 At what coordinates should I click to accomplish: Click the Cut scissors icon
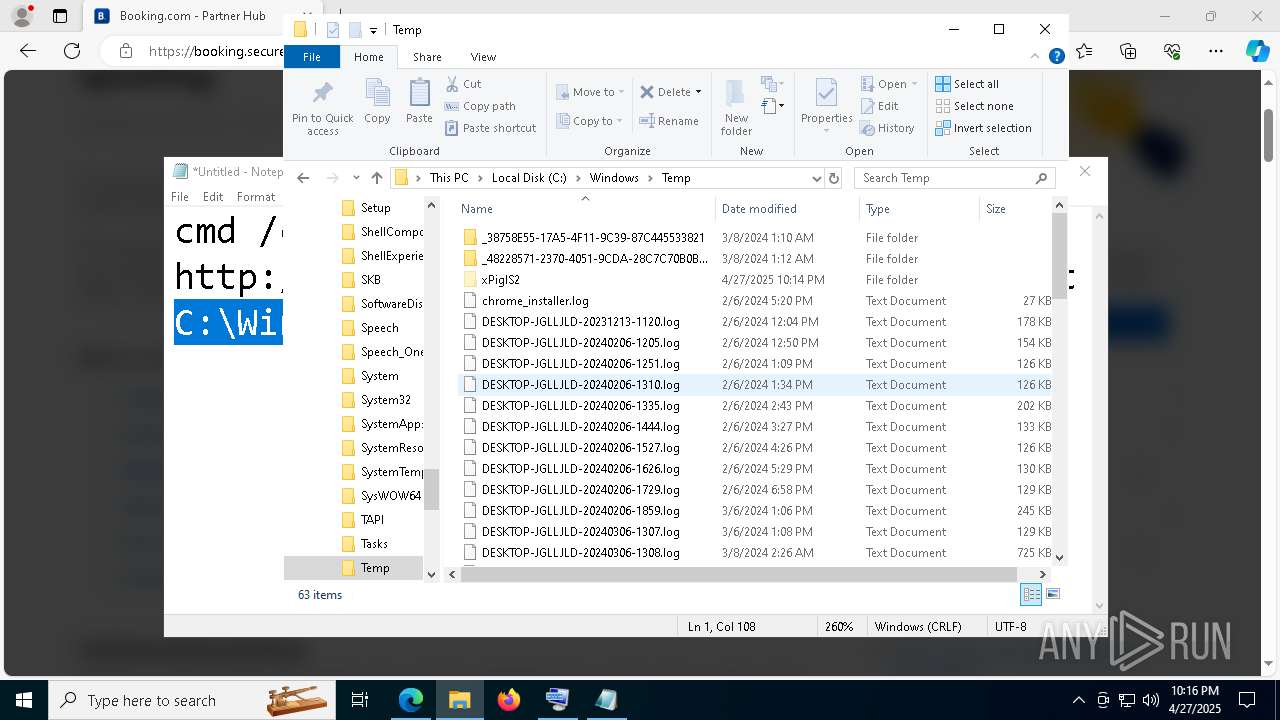pos(452,84)
